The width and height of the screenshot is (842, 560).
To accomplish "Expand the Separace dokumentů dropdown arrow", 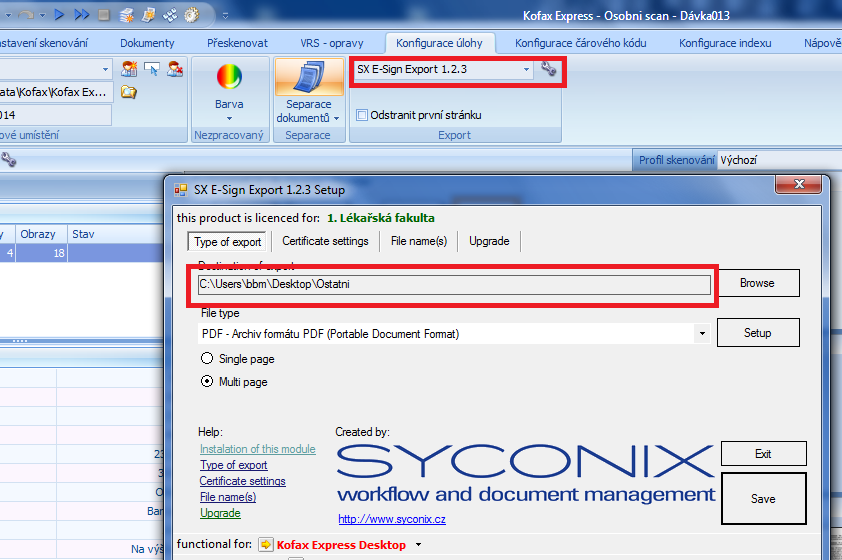I will (x=337, y=118).
